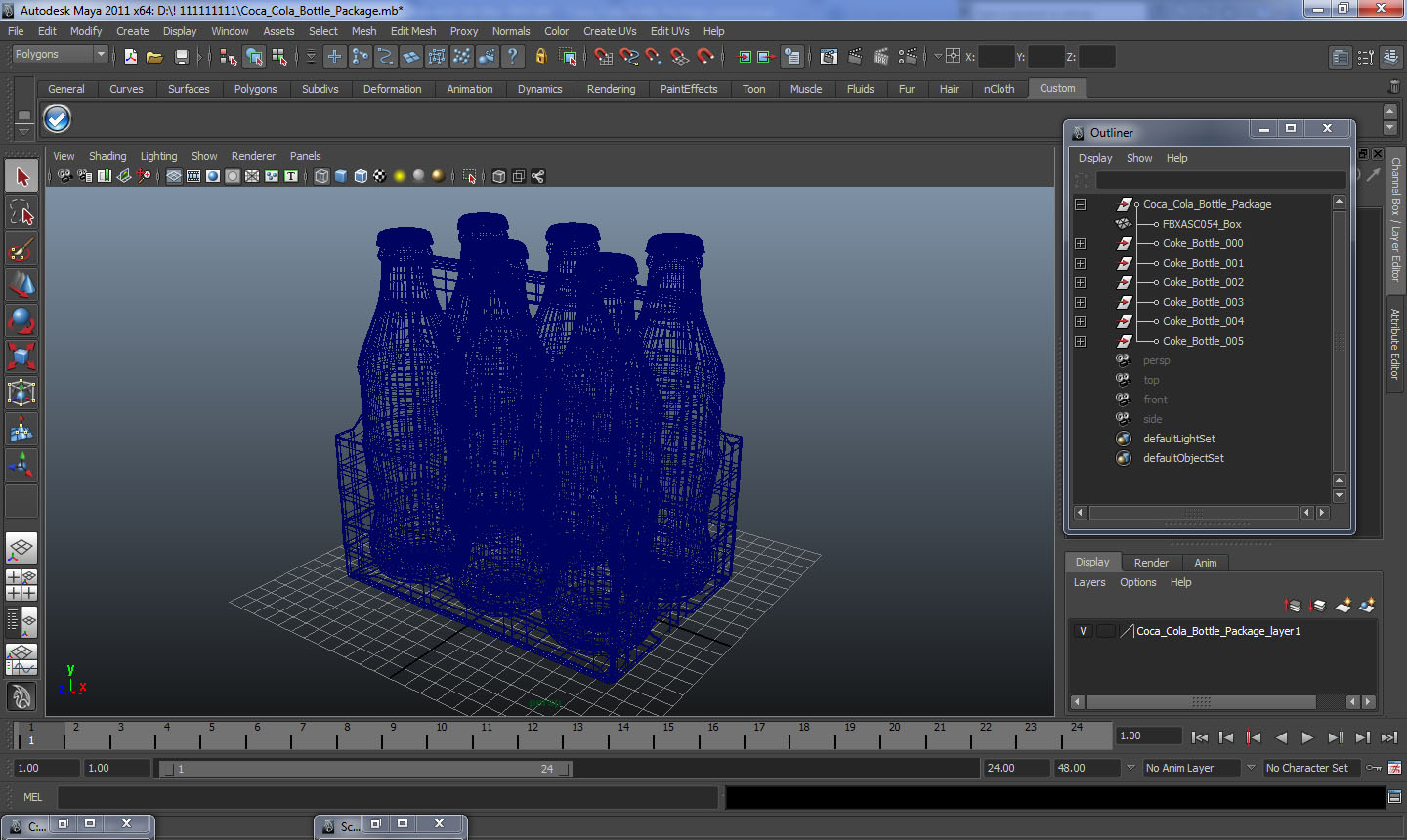The height and width of the screenshot is (840, 1407).
Task: Open the No Anim Layer dropdown
Action: [1190, 768]
